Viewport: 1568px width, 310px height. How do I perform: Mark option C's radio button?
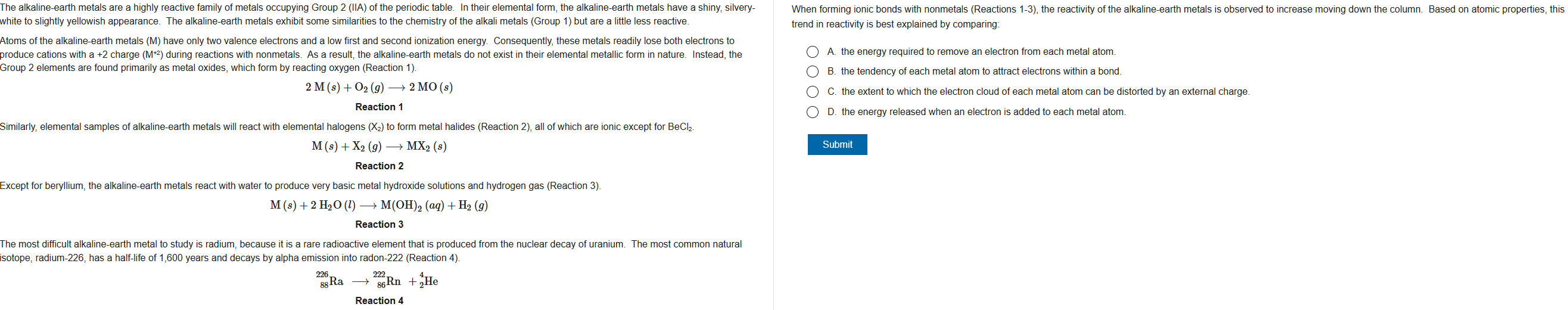[812, 92]
